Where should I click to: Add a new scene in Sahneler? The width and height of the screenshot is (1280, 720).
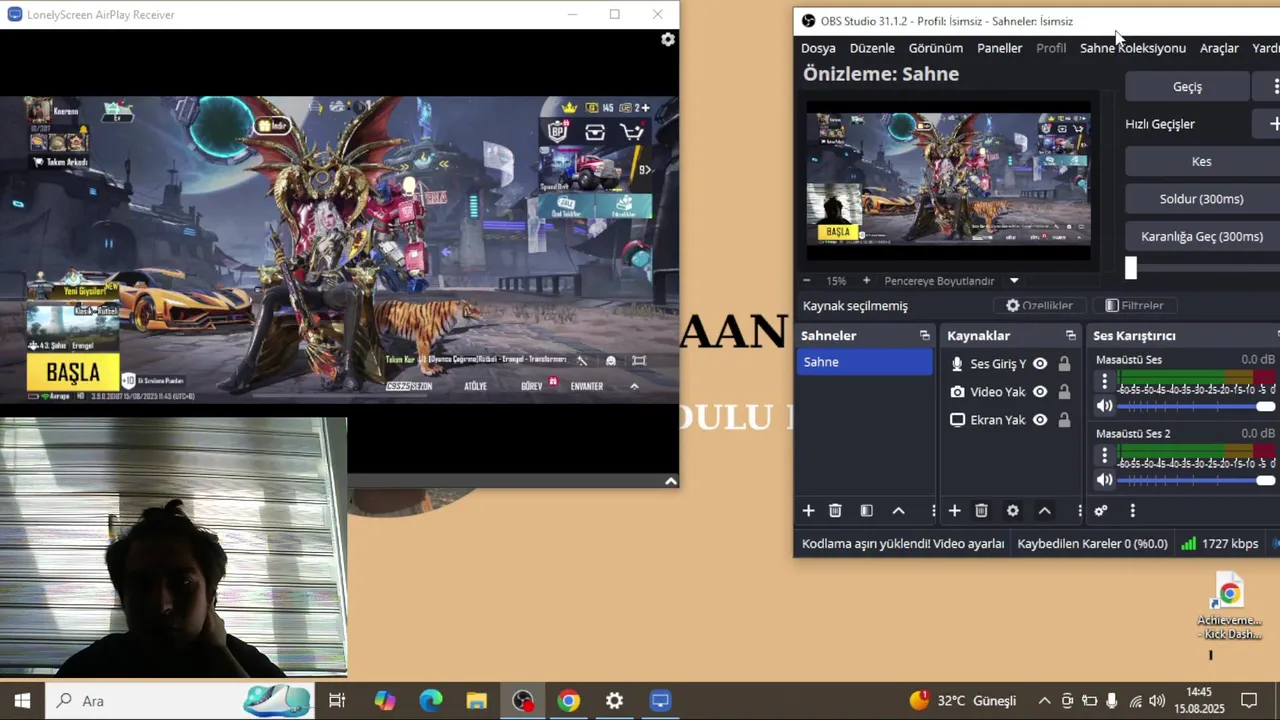[808, 511]
